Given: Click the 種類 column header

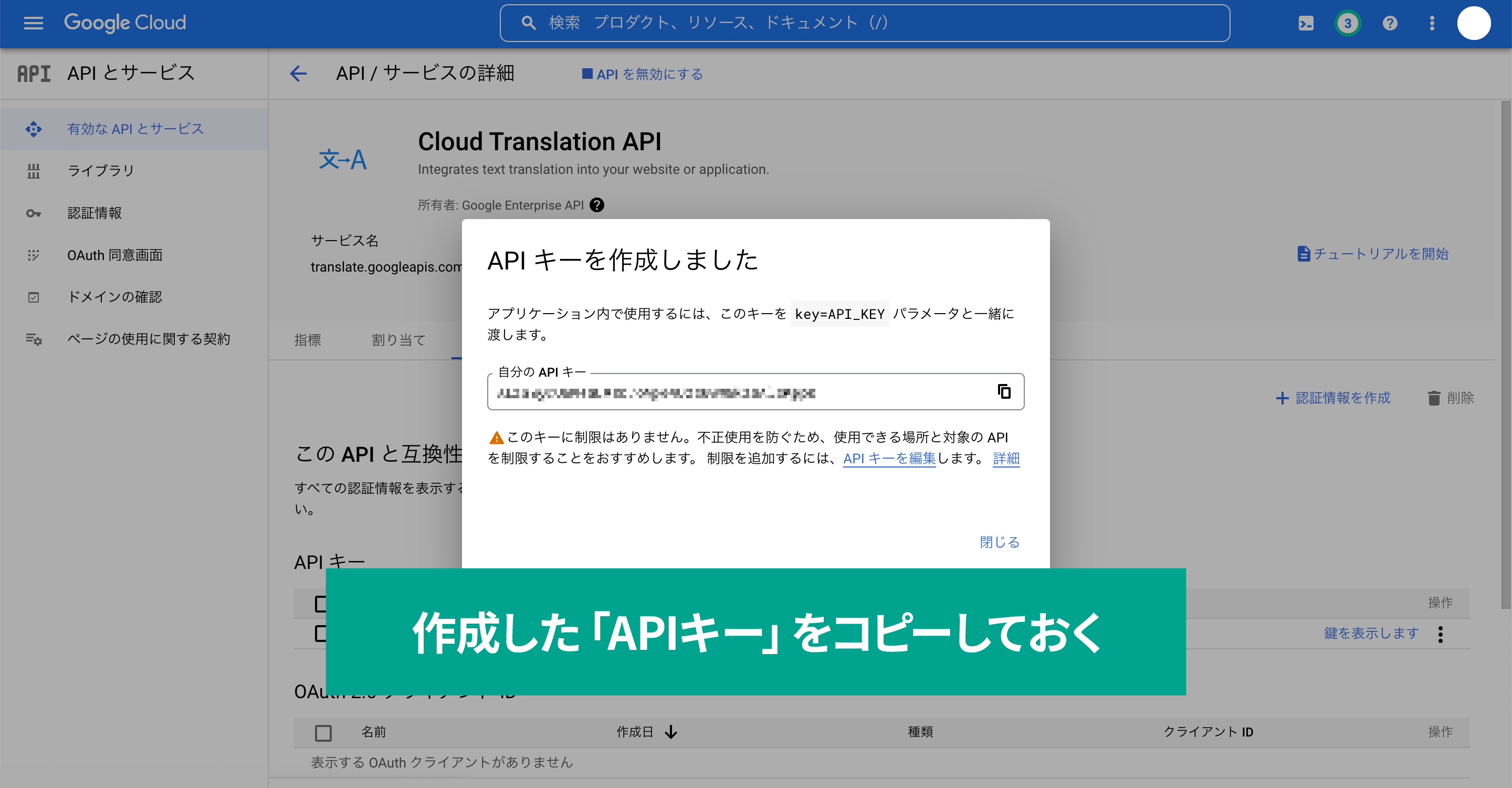Looking at the screenshot, I should 920,732.
